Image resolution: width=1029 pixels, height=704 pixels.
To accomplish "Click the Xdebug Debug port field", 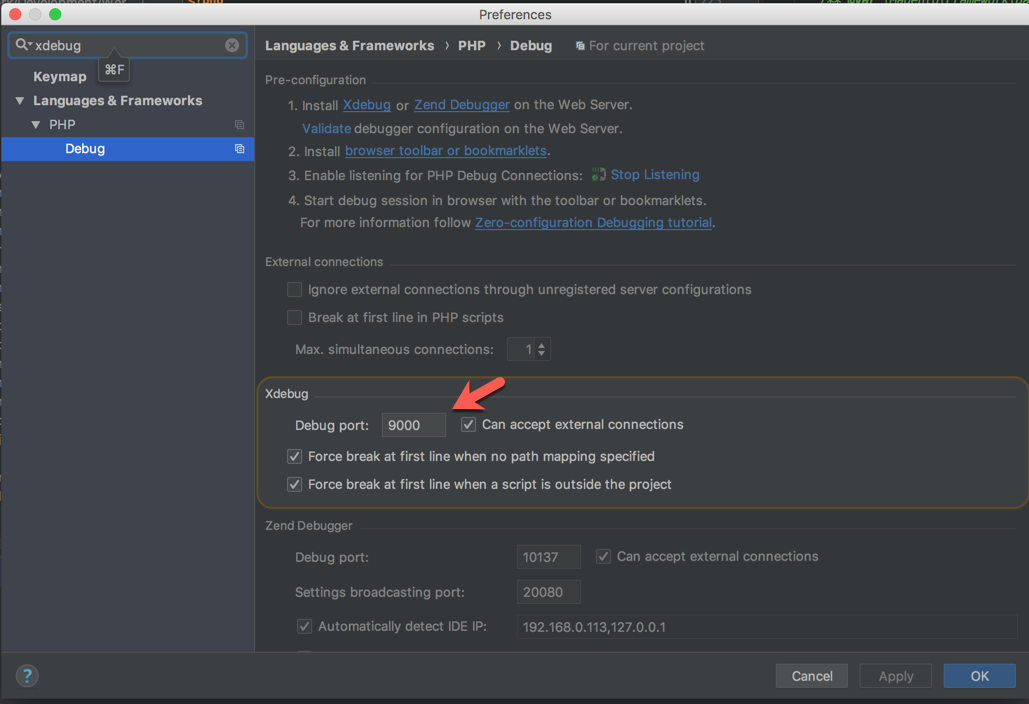I will click(x=414, y=425).
